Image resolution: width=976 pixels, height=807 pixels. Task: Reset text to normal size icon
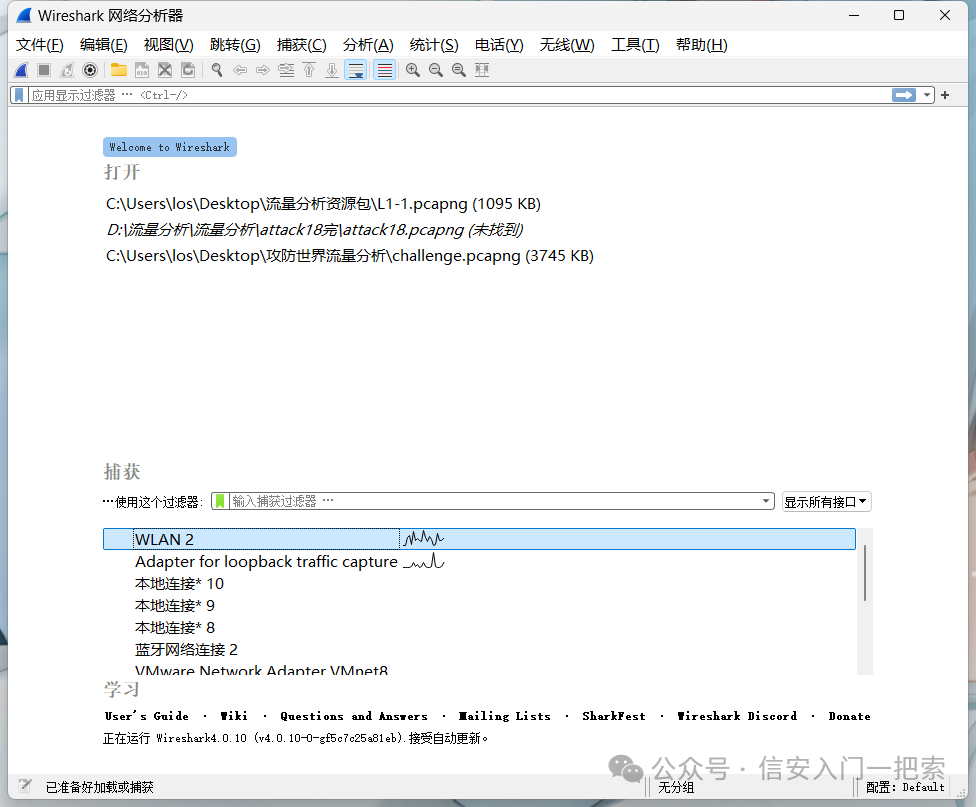459,70
